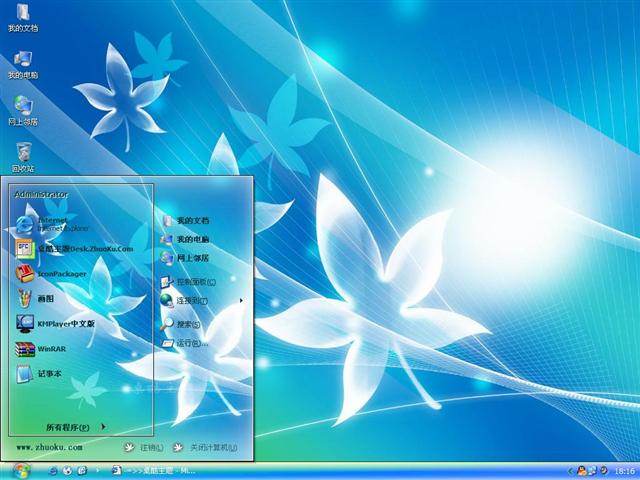Open the 运行(R)... run dialog
Viewport: 640px width, 480px height.
click(x=185, y=343)
